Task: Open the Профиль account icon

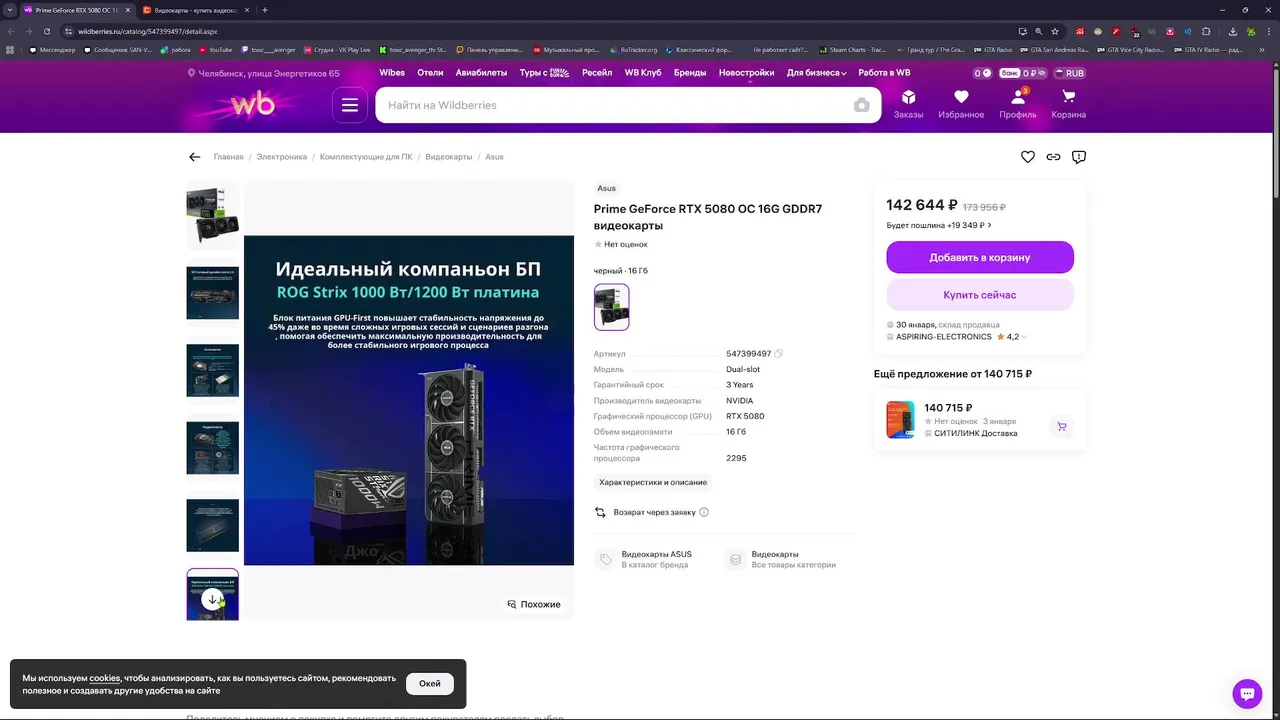Action: (1018, 104)
